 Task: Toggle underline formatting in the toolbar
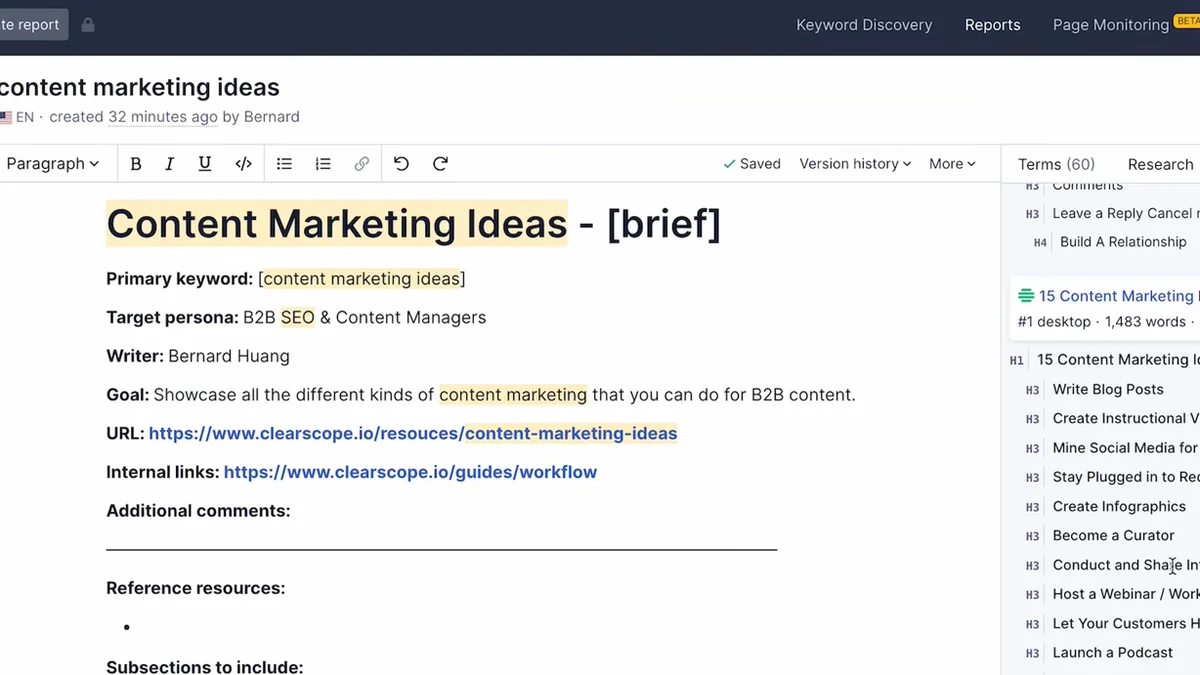pyautogui.click(x=205, y=164)
